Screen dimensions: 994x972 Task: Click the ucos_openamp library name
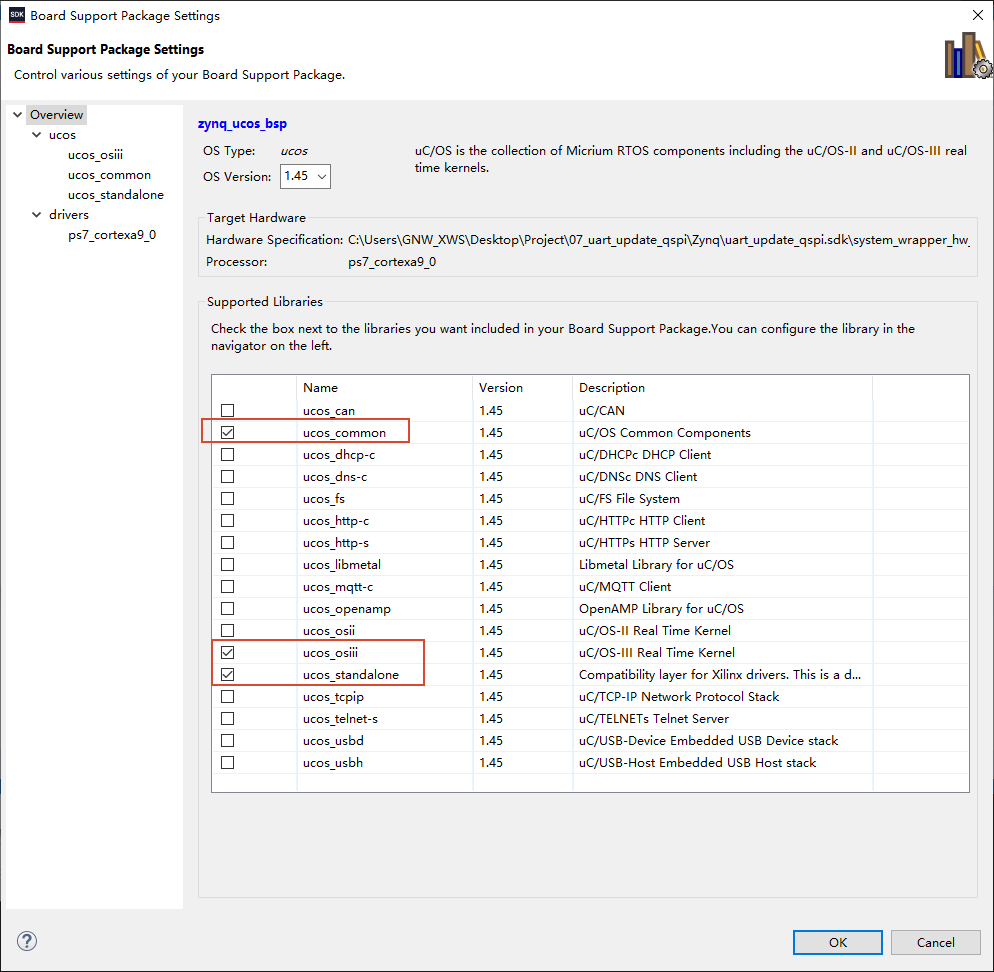(347, 609)
